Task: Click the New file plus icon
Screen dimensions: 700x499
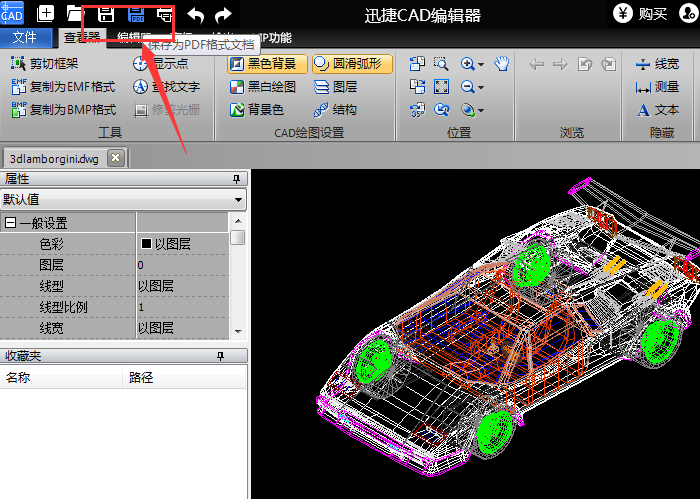Action: pyautogui.click(x=45, y=14)
